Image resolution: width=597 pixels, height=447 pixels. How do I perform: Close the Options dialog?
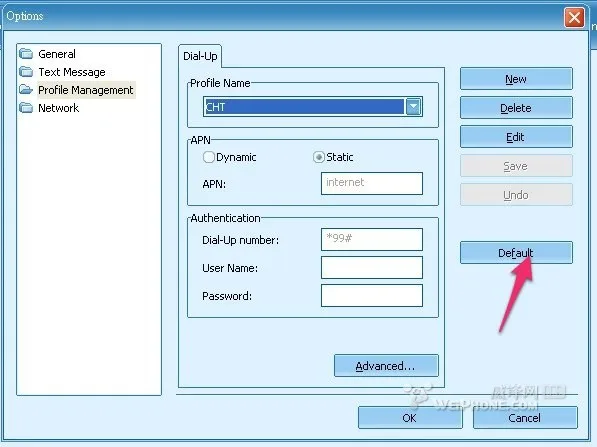point(574,18)
